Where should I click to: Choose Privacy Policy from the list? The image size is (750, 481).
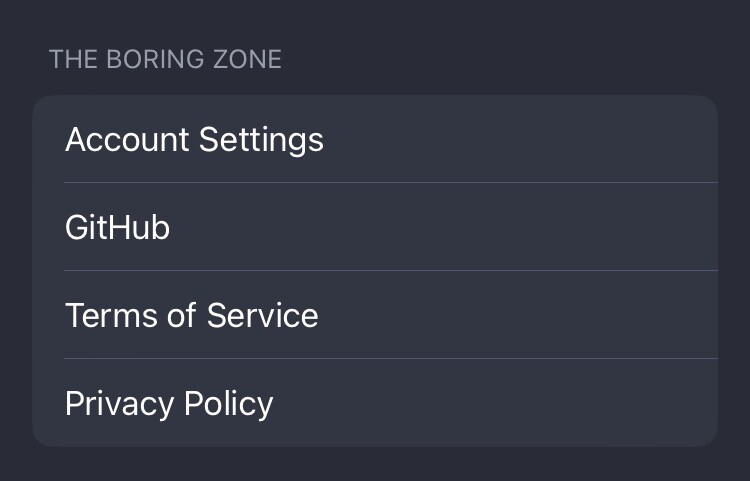point(375,403)
